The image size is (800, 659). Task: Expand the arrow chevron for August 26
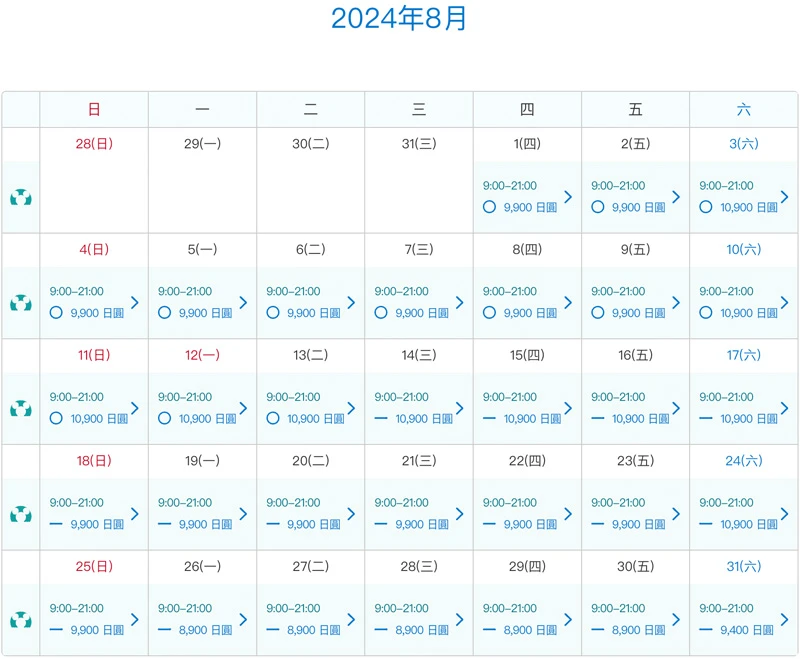[x=243, y=620]
